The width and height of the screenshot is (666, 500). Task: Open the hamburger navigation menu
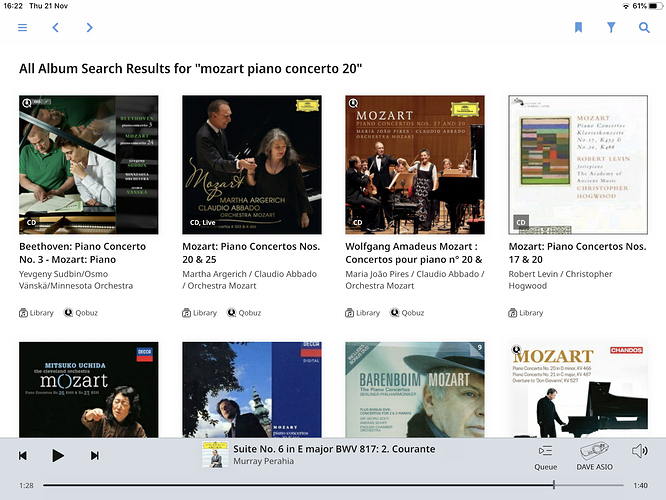click(x=23, y=28)
